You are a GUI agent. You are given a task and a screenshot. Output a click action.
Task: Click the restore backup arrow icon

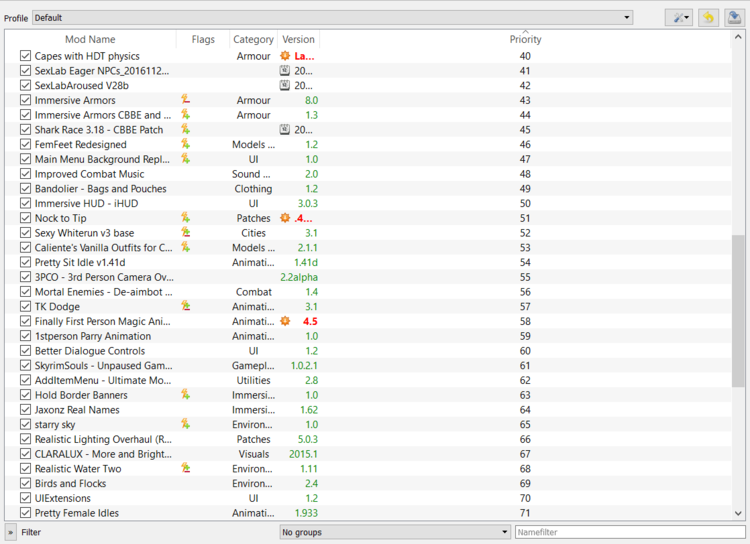(708, 18)
